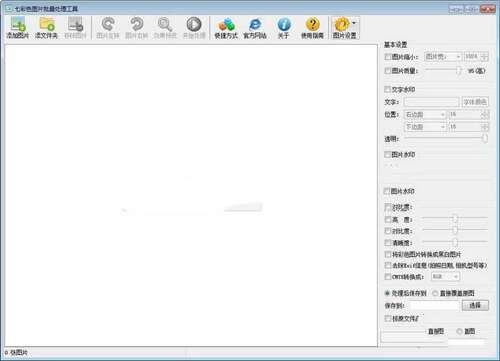Select the 处理后保存到 radio button
Screen dimensions: 500x361
pyautogui.click(x=387, y=293)
